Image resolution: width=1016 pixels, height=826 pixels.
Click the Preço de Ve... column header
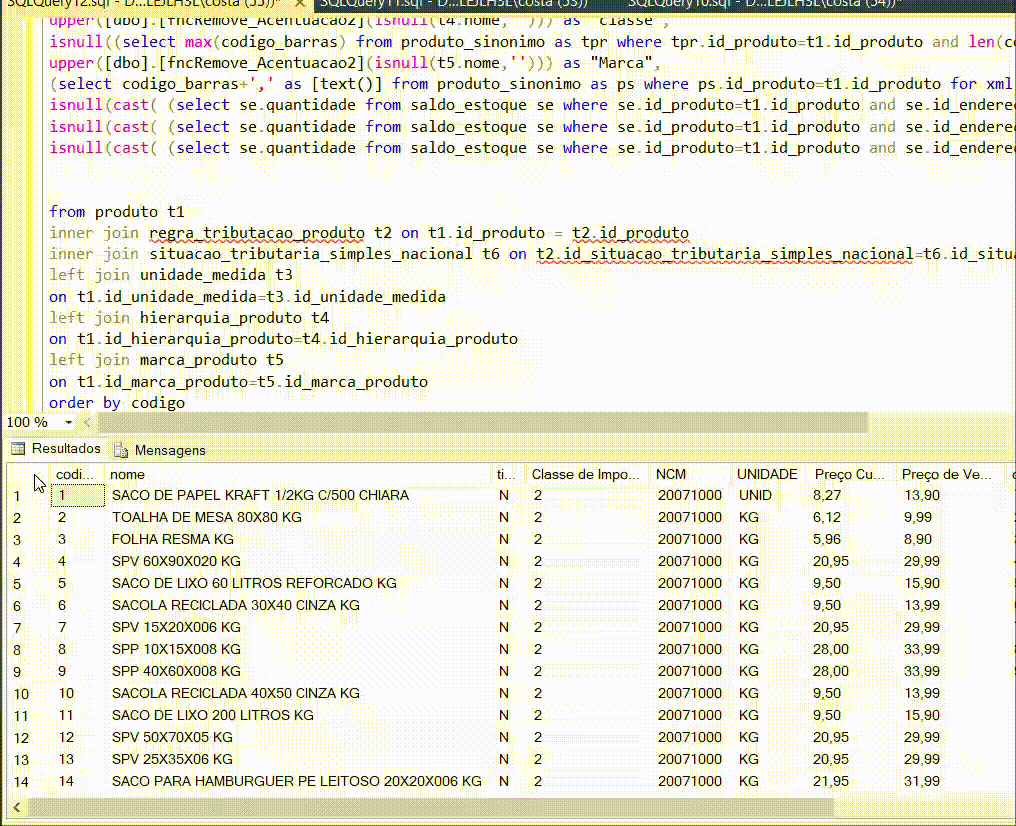[x=951, y=474]
